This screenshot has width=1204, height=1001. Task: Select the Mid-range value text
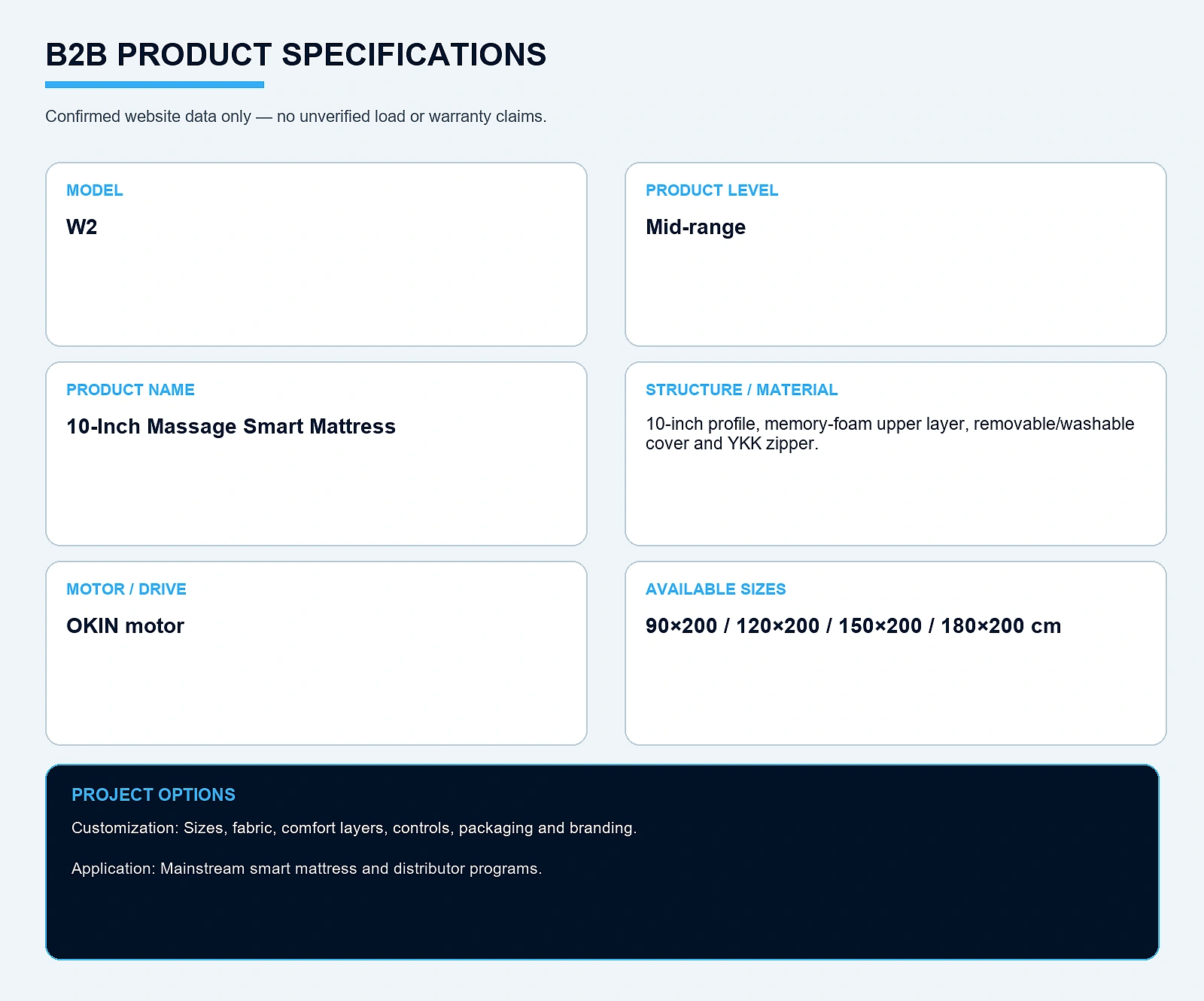click(x=695, y=227)
